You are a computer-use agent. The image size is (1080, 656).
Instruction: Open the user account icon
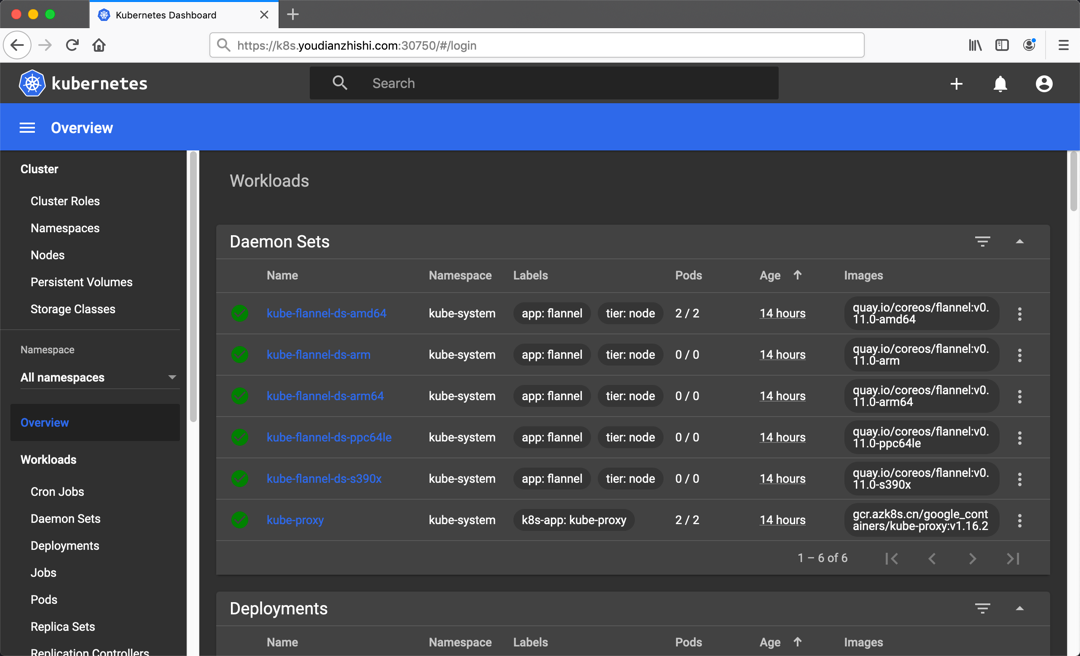1044,83
